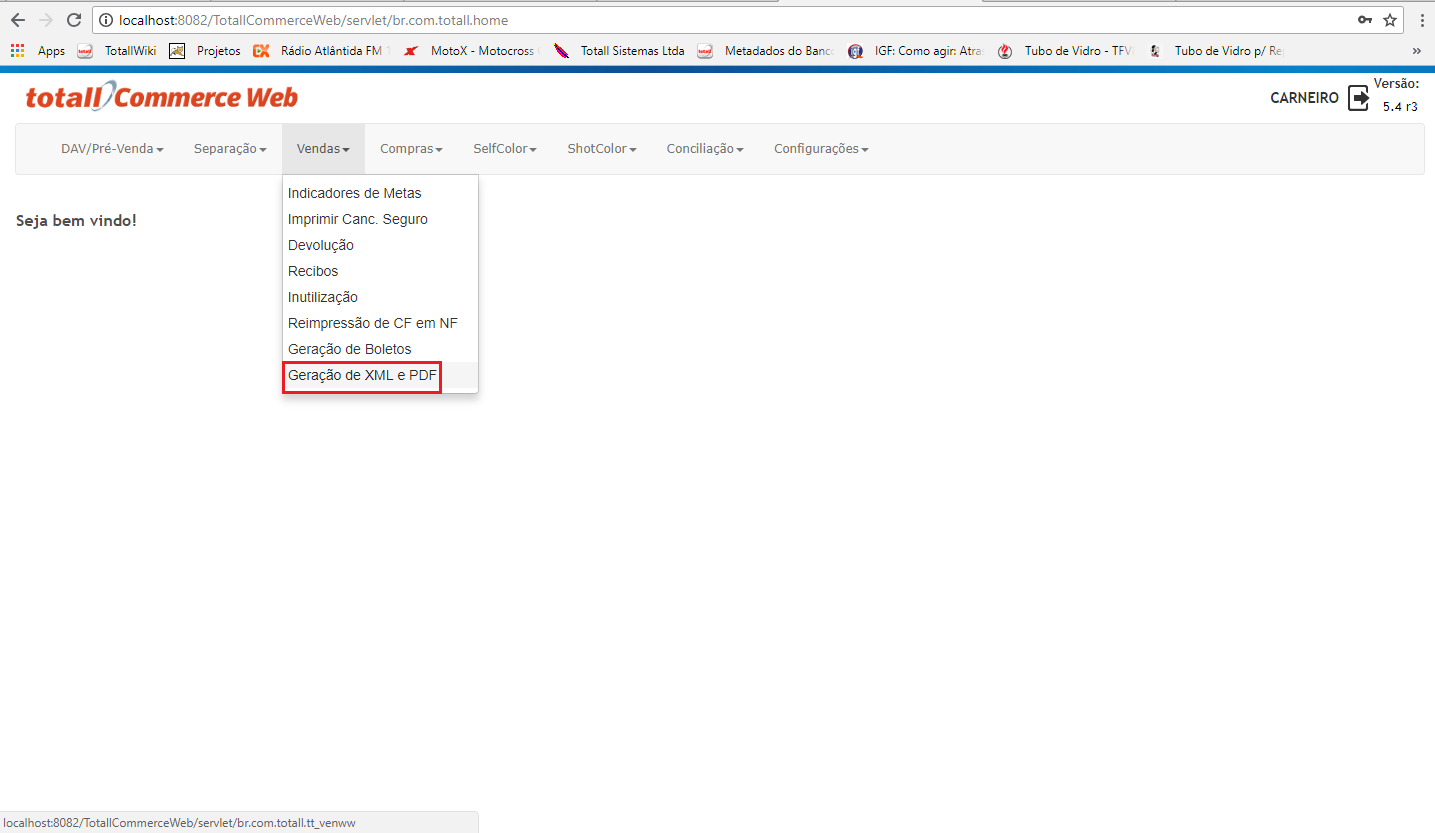Expand the Separação dropdown menu
The image size is (1435, 833).
pyautogui.click(x=230, y=149)
